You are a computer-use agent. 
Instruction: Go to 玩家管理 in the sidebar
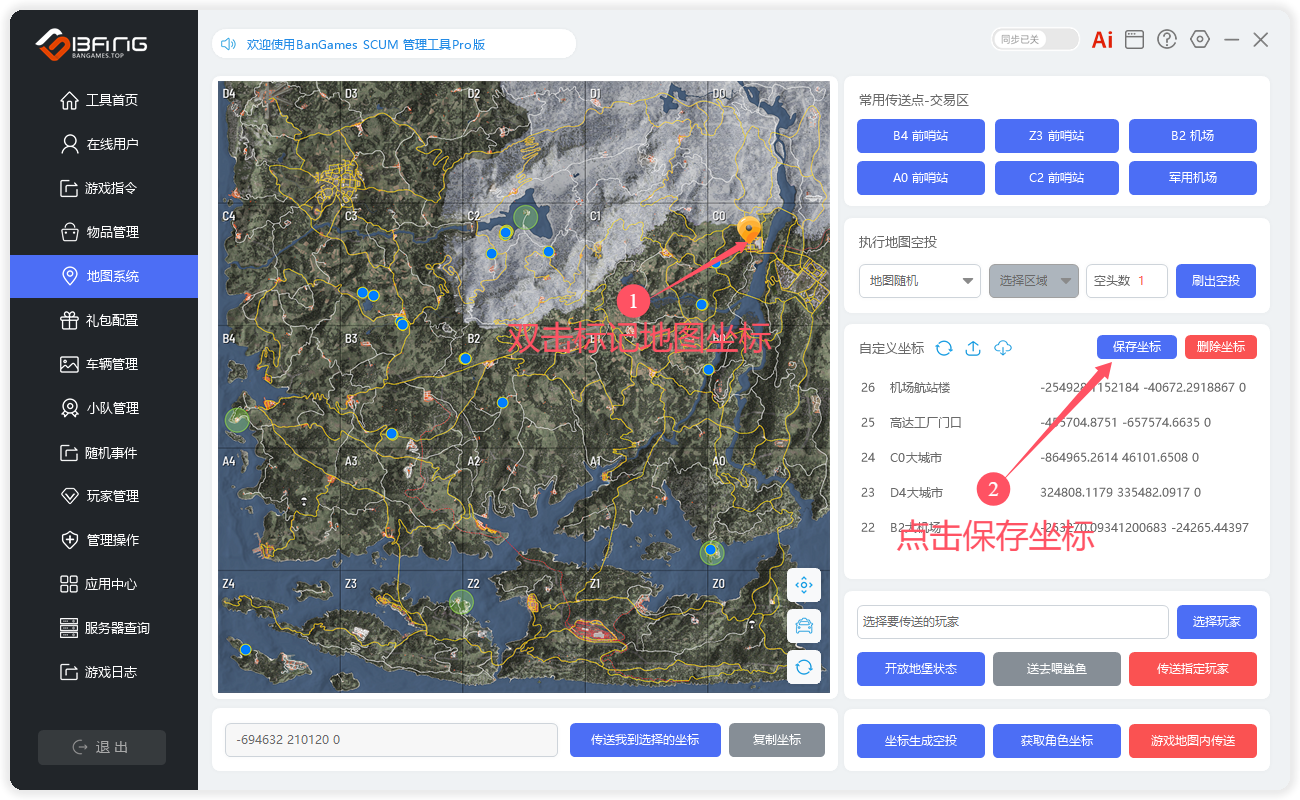[x=112, y=496]
